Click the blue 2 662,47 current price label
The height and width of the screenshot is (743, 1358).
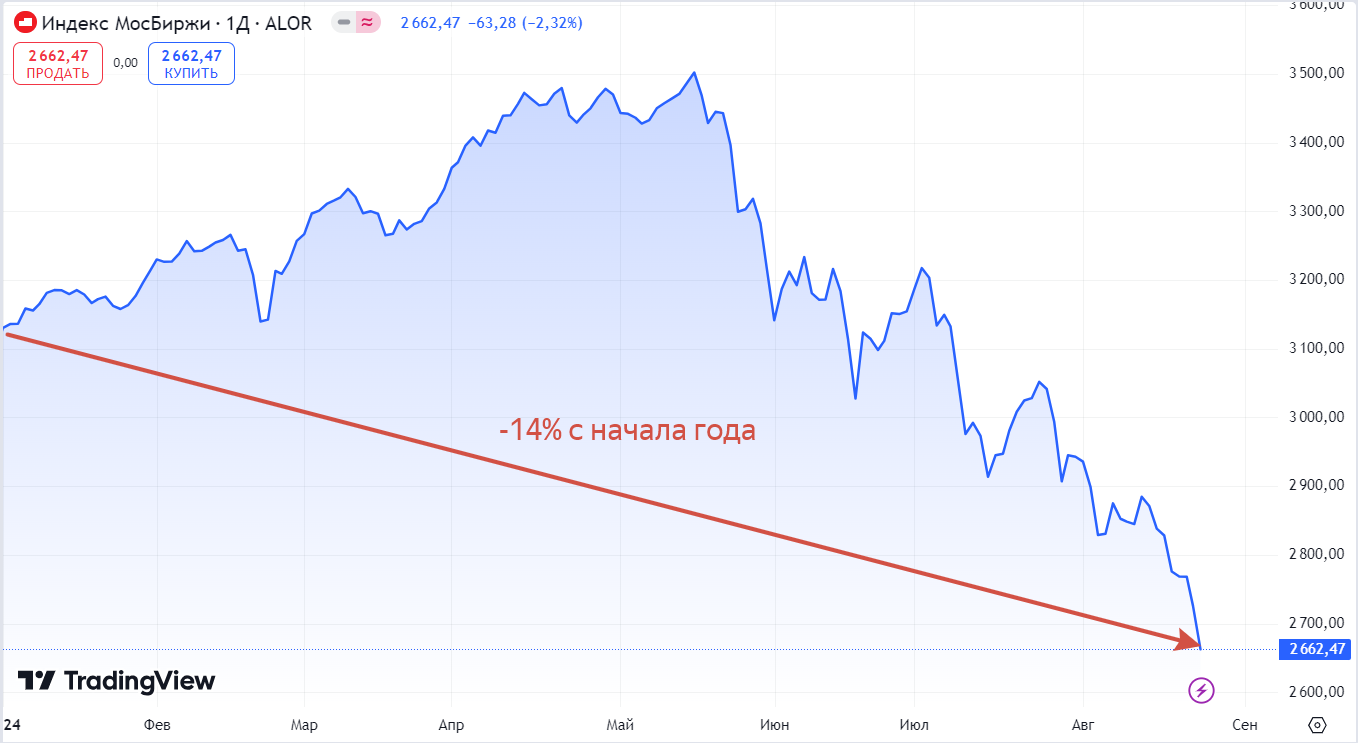point(1317,649)
